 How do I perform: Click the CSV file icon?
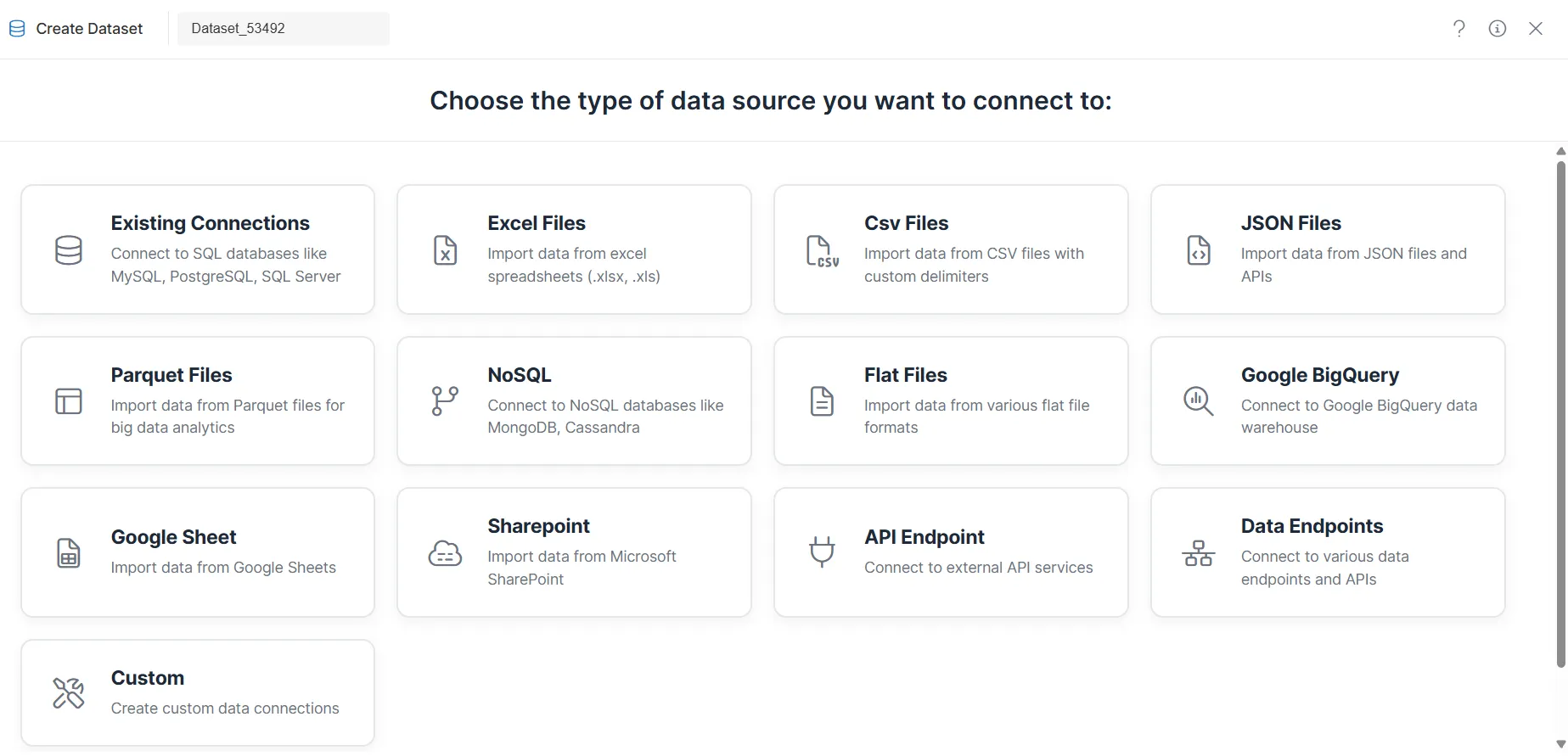point(822,251)
